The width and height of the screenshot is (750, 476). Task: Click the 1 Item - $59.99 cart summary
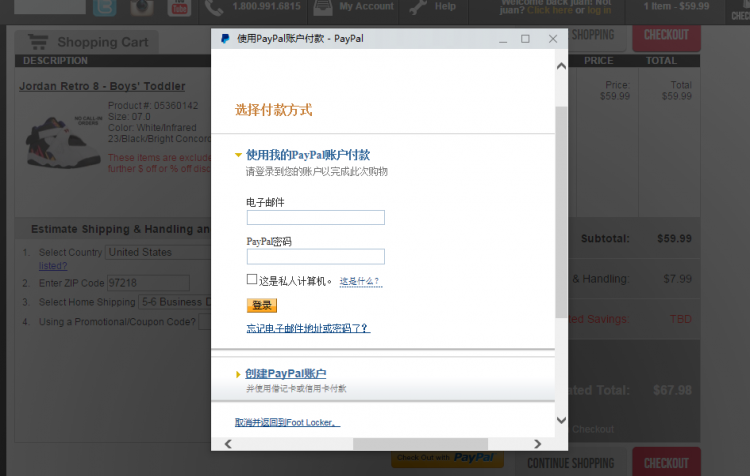[676, 6]
